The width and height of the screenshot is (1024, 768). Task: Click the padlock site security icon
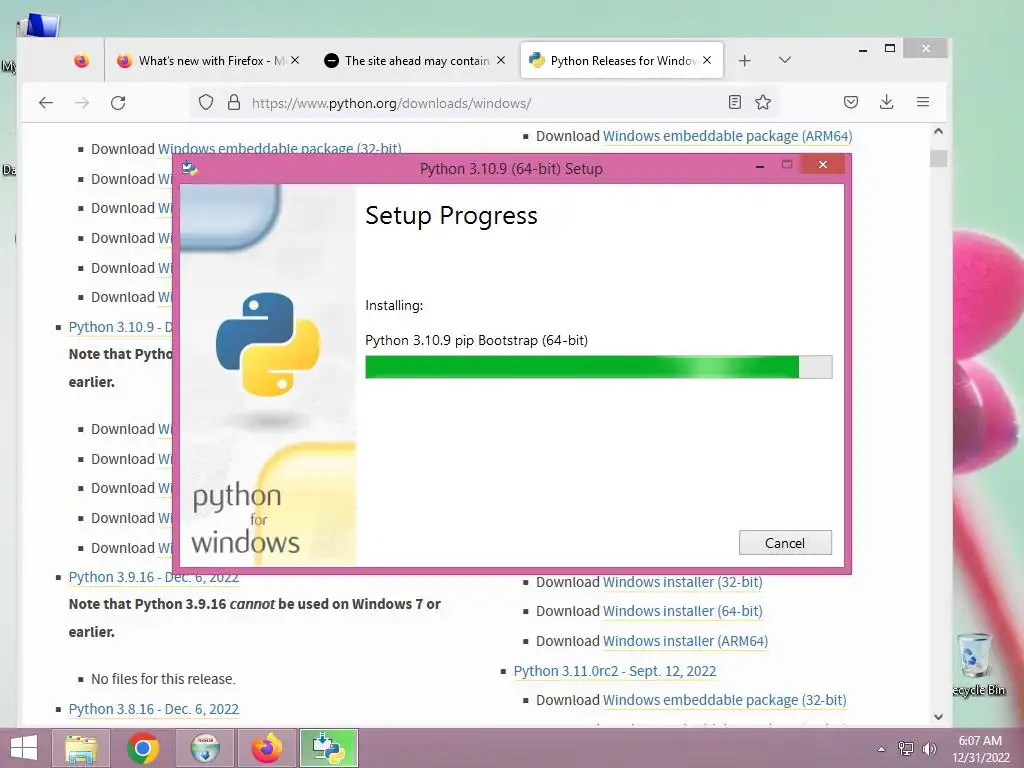(x=234, y=103)
